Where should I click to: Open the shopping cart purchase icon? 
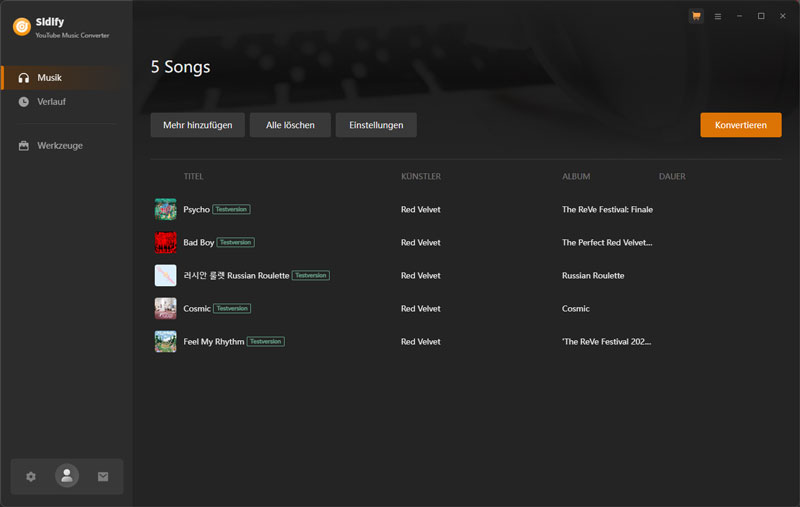[x=696, y=16]
